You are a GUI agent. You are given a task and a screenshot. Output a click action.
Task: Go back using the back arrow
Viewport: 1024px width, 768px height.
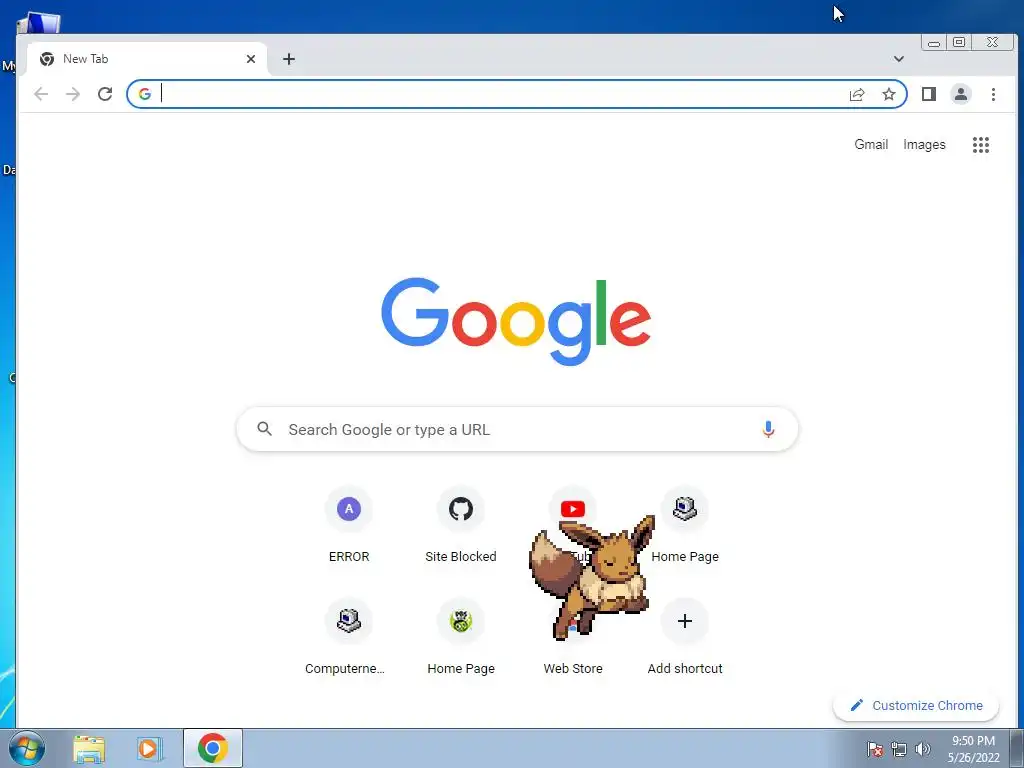pos(41,94)
